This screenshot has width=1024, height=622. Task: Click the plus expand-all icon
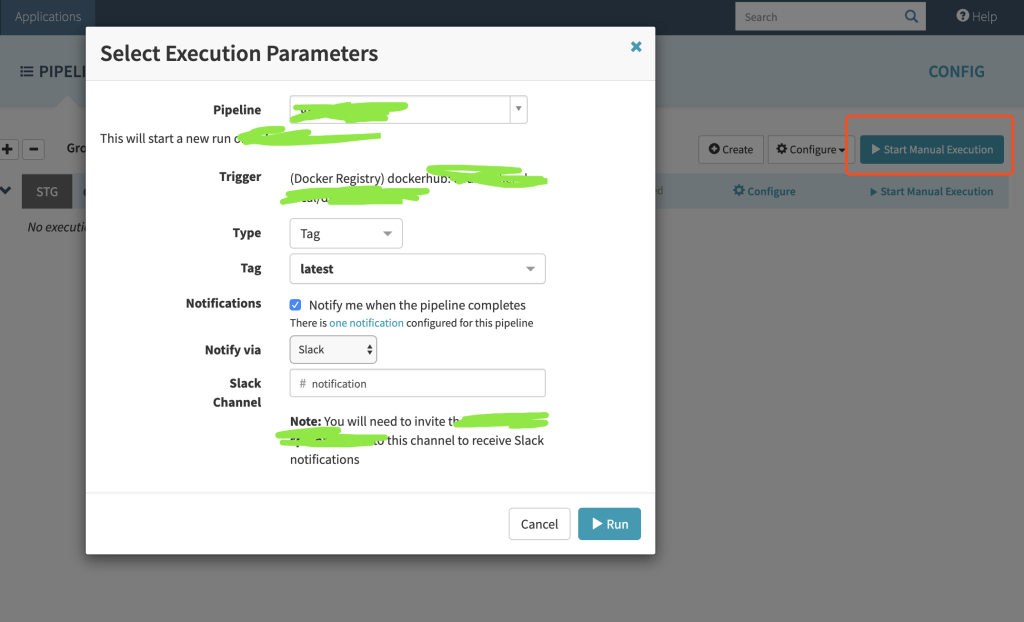pos(8,149)
